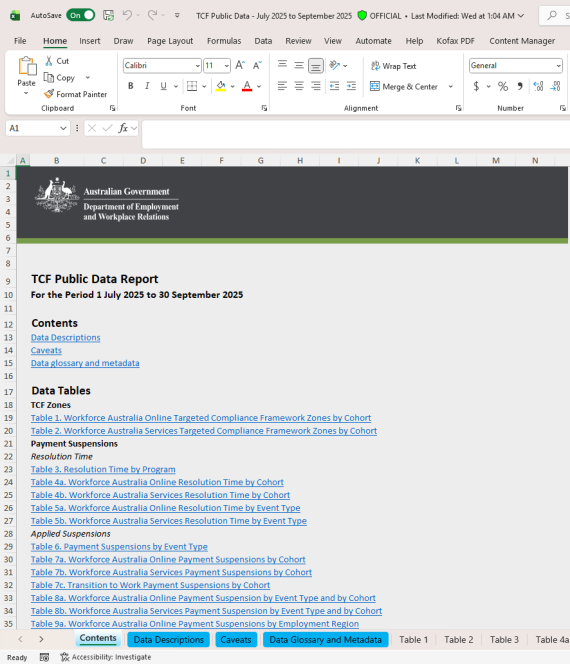Click the Accounting dollar format icon
This screenshot has width=570, height=664.
(x=476, y=86)
